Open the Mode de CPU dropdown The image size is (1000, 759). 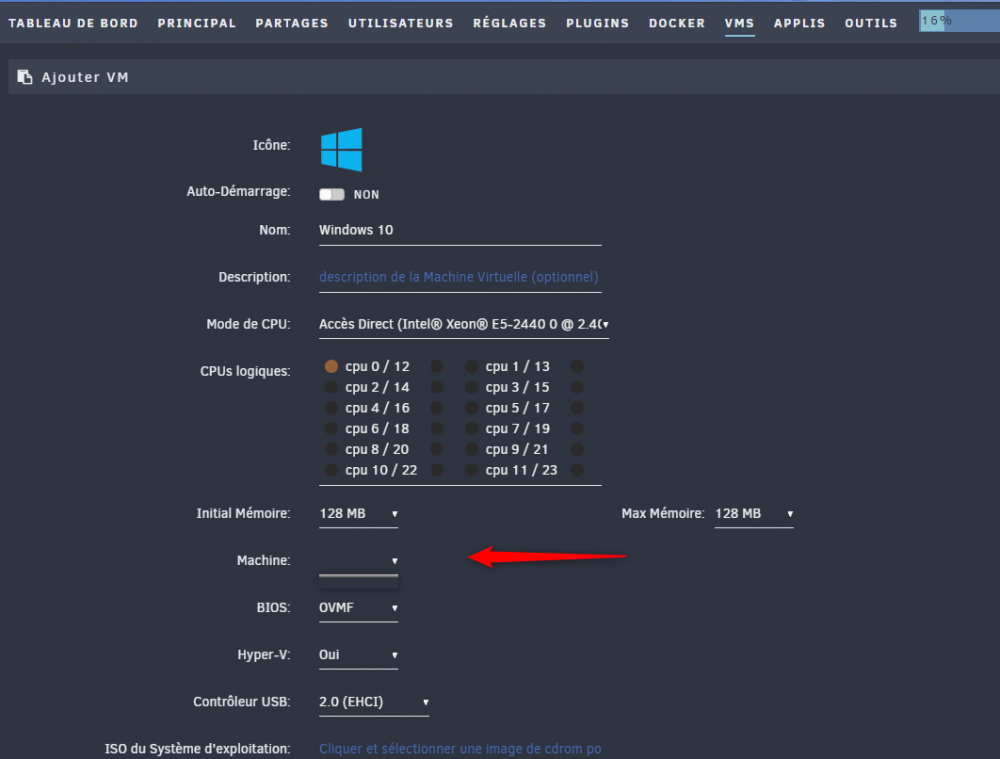tap(464, 325)
